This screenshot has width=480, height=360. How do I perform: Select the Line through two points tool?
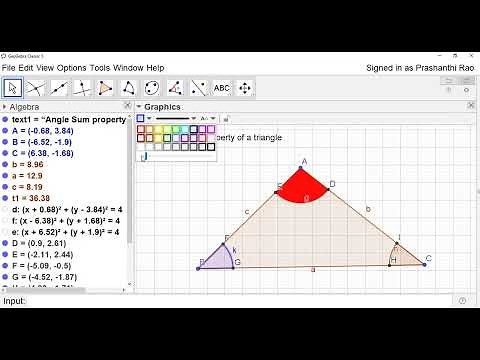pos(59,88)
